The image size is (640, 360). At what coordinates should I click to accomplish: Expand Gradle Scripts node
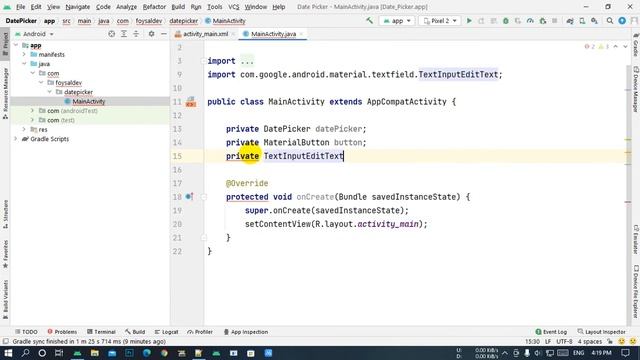pos(16,139)
